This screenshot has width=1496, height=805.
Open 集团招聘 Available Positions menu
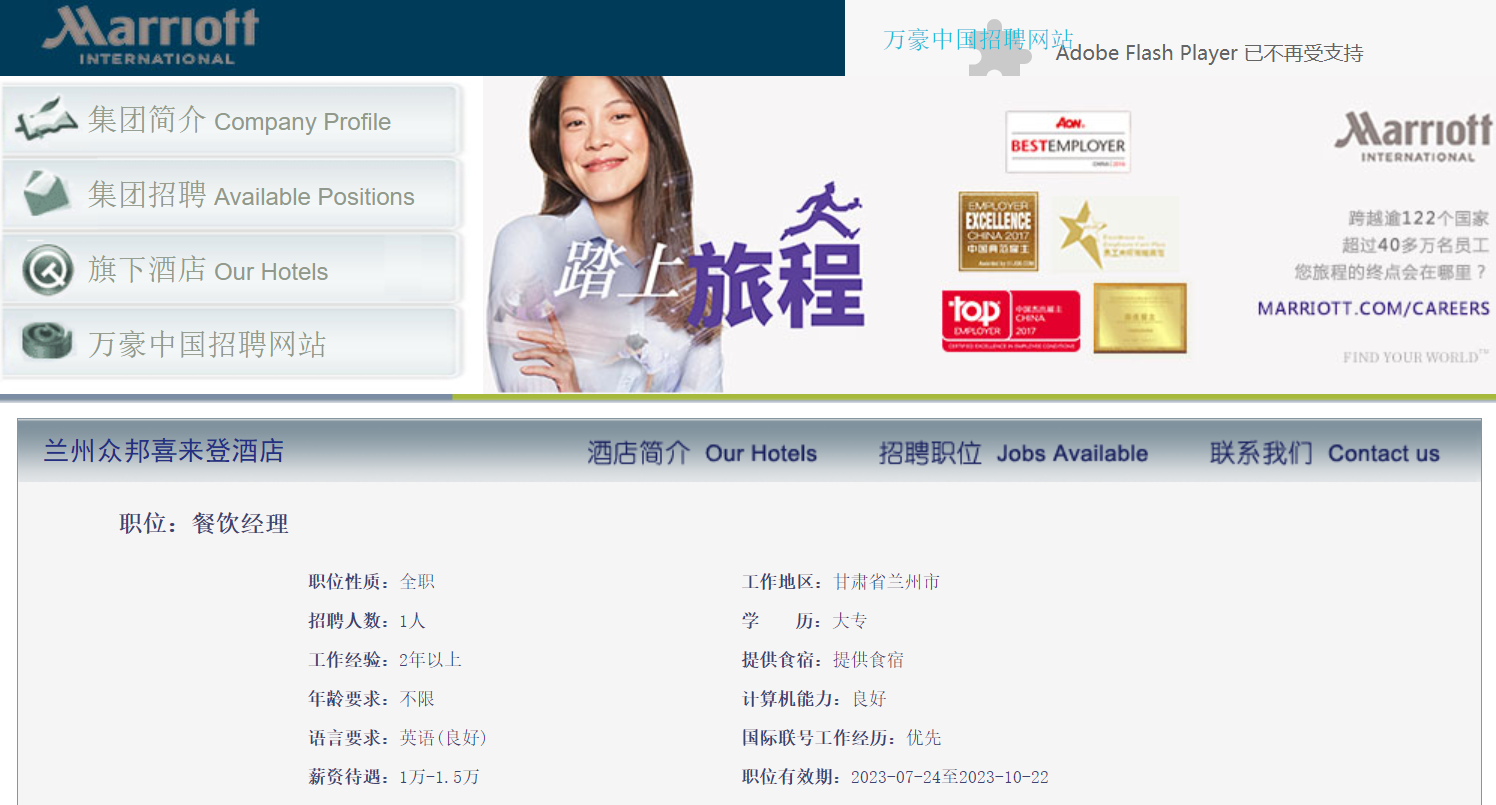click(x=232, y=194)
